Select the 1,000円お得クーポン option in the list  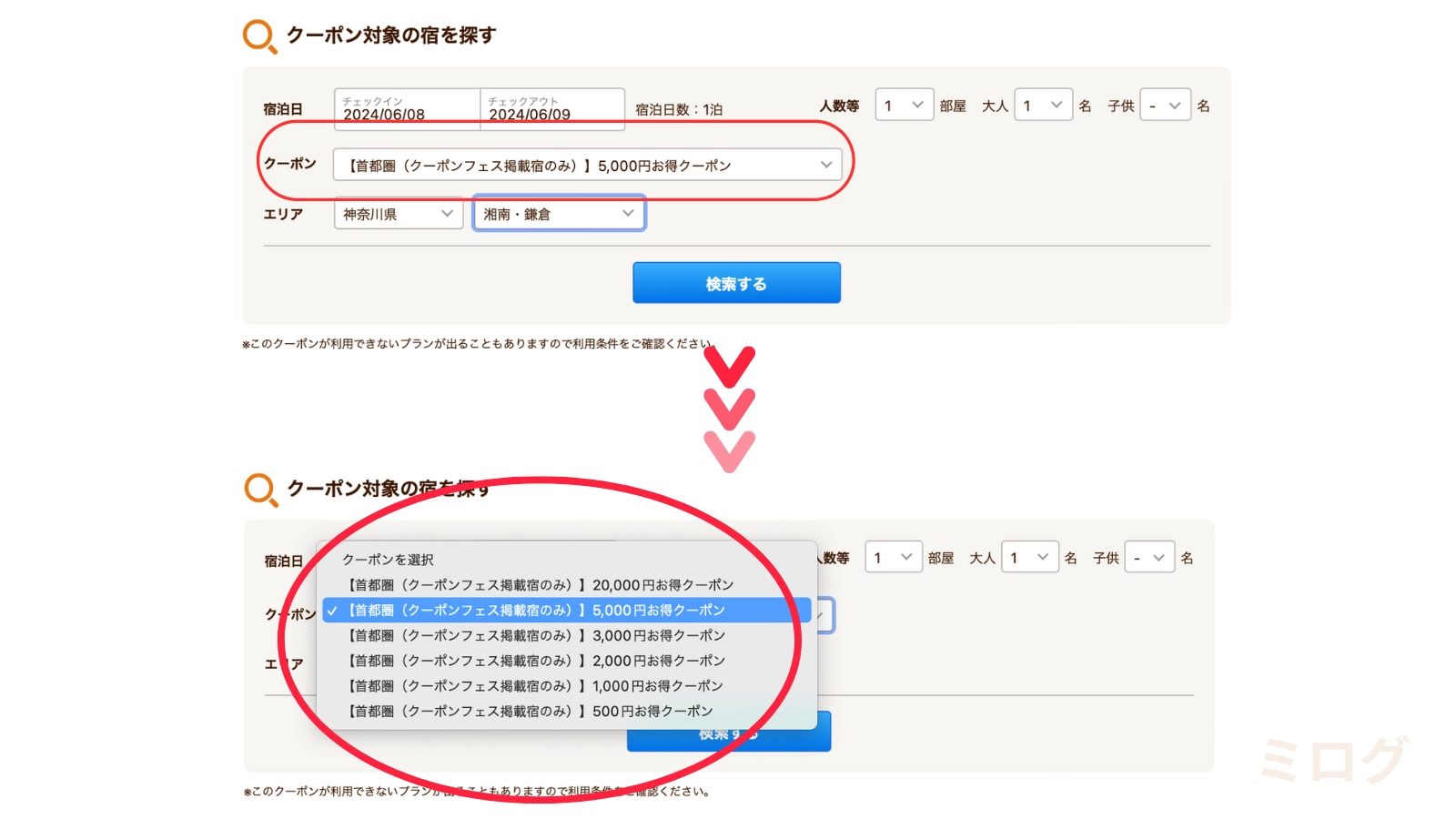(566, 686)
